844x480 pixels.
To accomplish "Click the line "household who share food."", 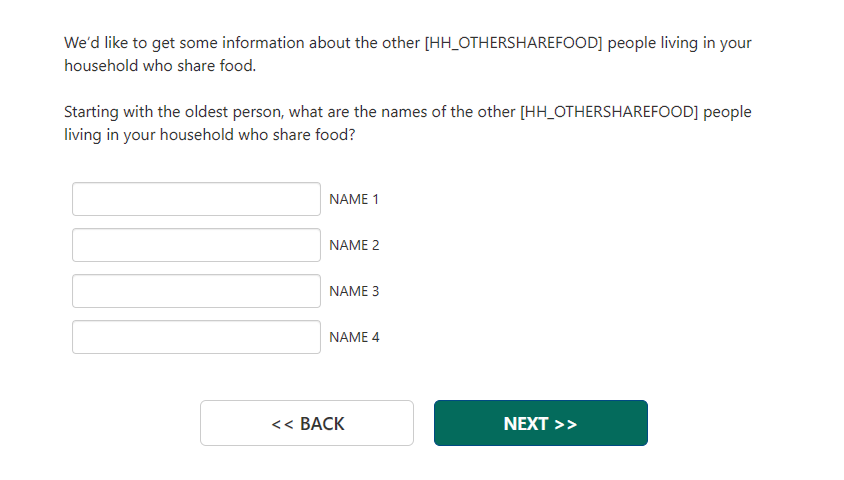I will (160, 67).
